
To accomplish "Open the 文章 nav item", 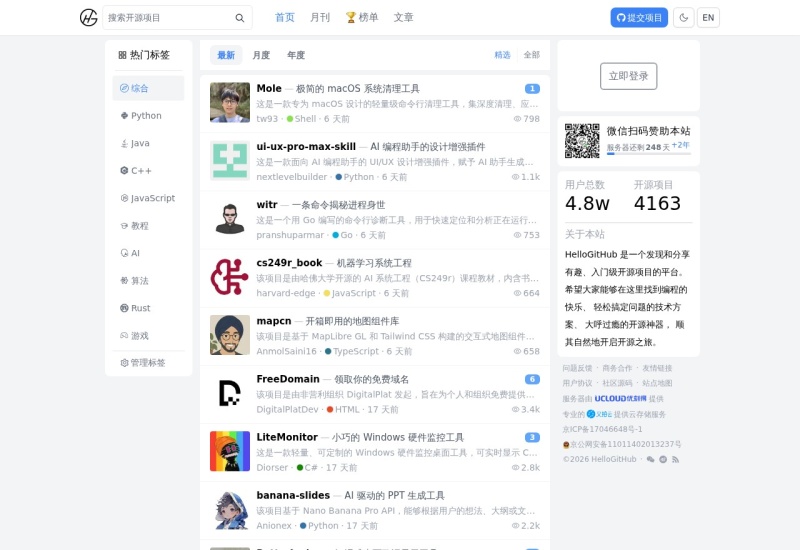I will [404, 17].
